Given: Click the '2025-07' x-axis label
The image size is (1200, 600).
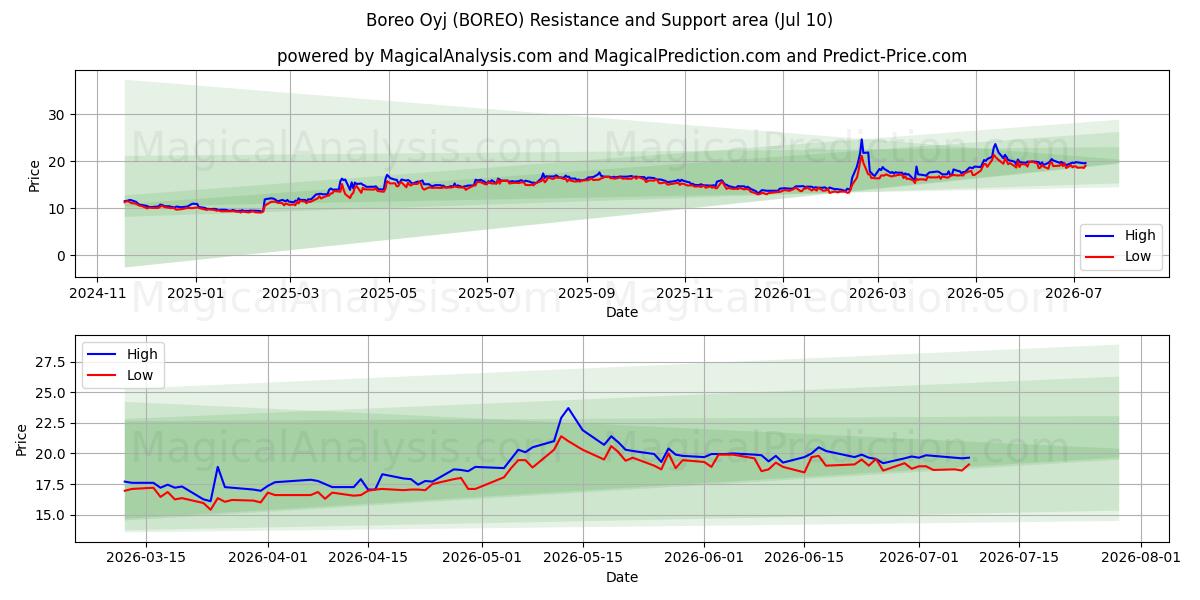Looking at the screenshot, I should [x=486, y=295].
